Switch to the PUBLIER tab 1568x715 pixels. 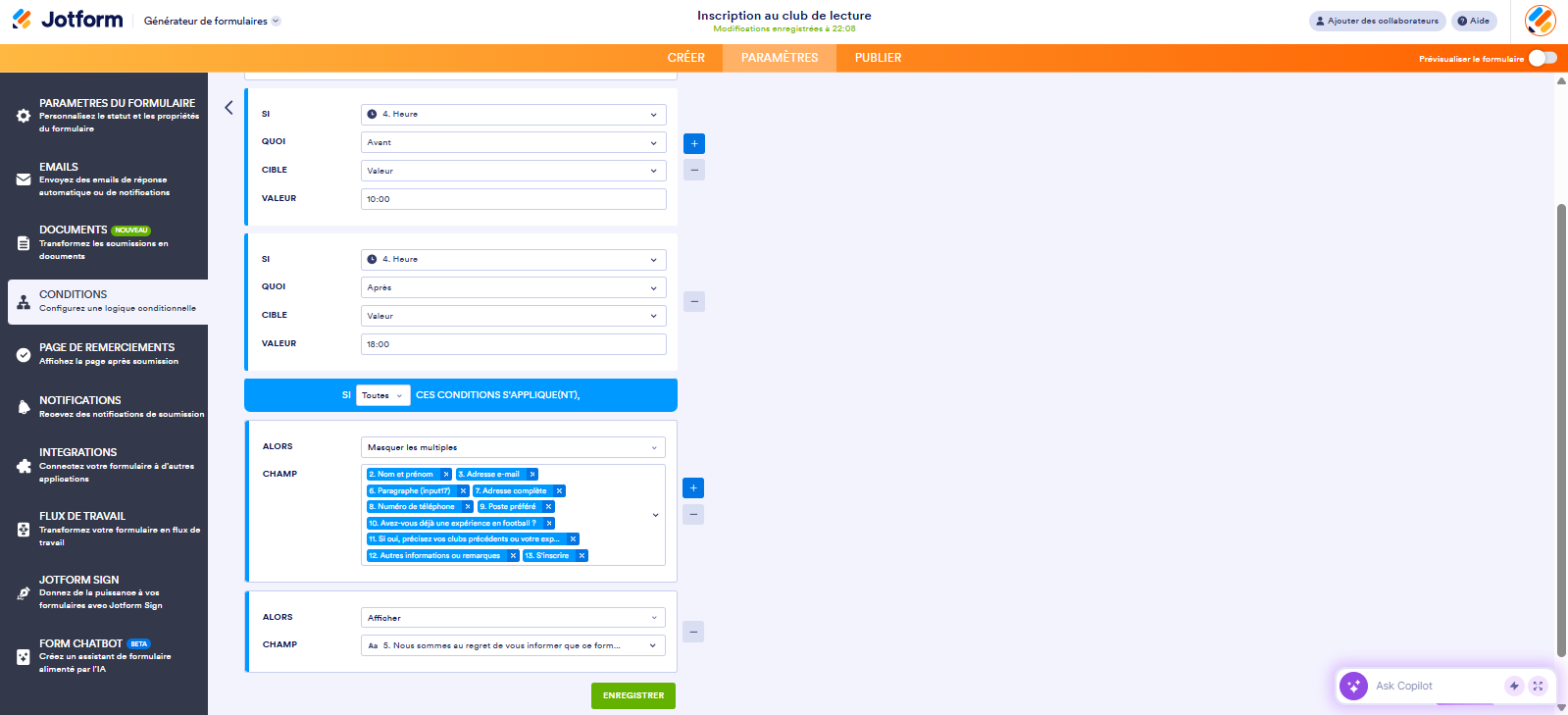click(x=878, y=58)
